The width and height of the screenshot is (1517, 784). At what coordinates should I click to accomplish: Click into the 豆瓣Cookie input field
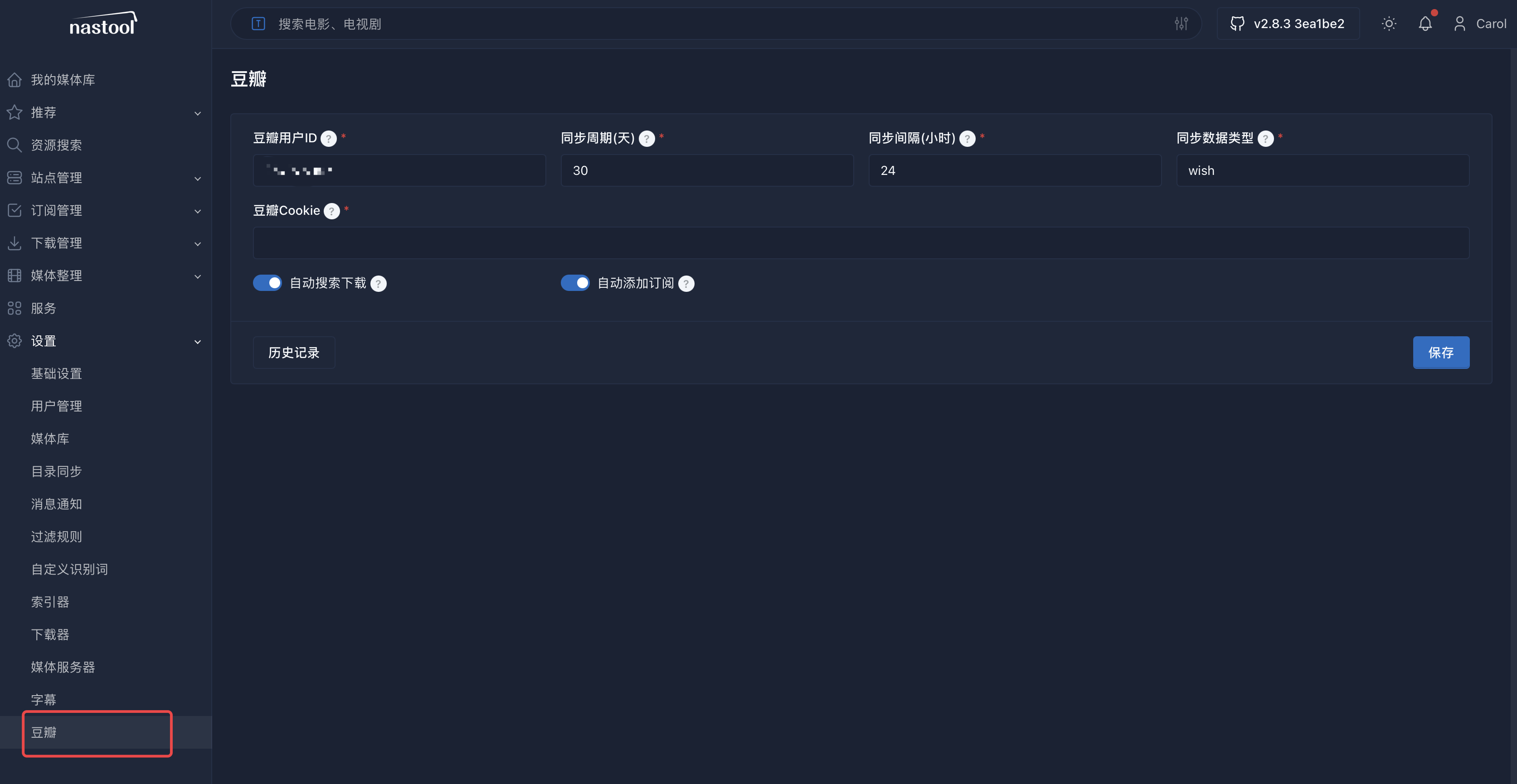861,243
